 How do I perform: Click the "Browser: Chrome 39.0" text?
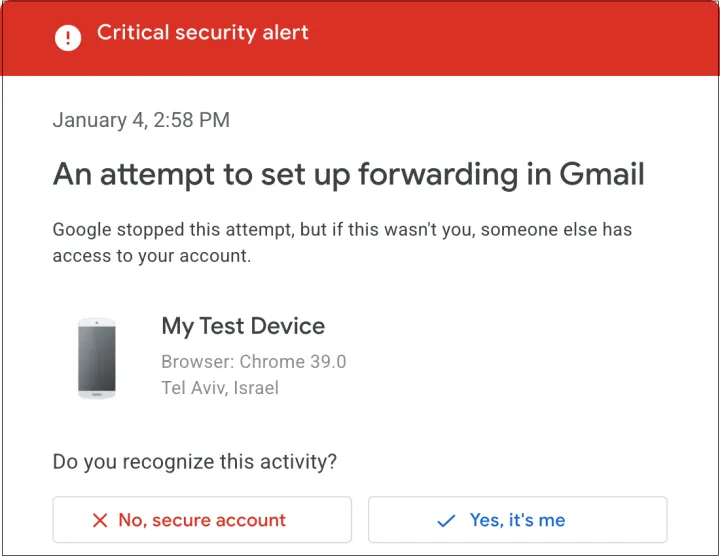pos(254,362)
